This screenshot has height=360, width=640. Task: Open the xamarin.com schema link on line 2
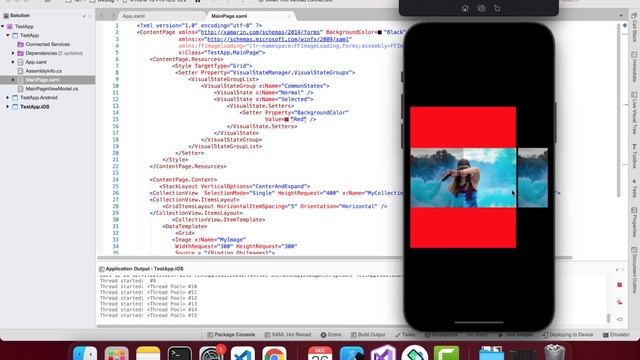pyautogui.click(x=261, y=32)
